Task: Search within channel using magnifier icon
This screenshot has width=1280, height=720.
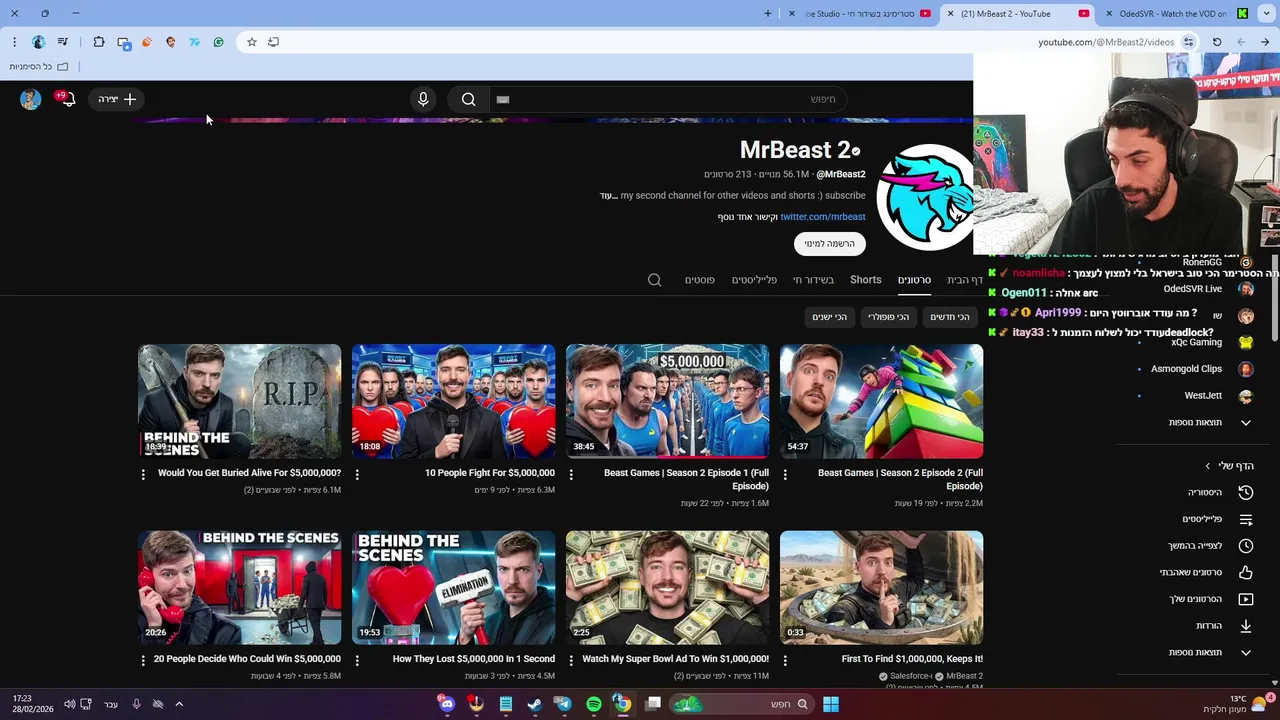Action: (654, 280)
